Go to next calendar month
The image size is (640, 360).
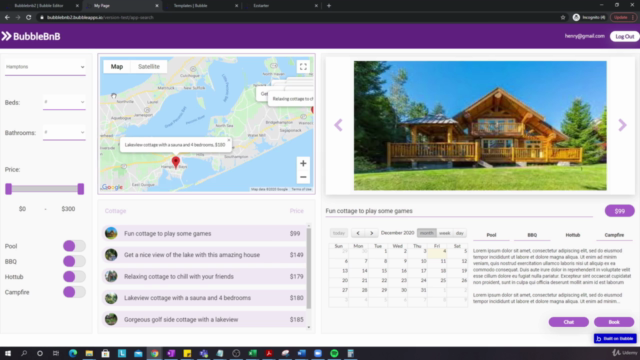point(371,233)
